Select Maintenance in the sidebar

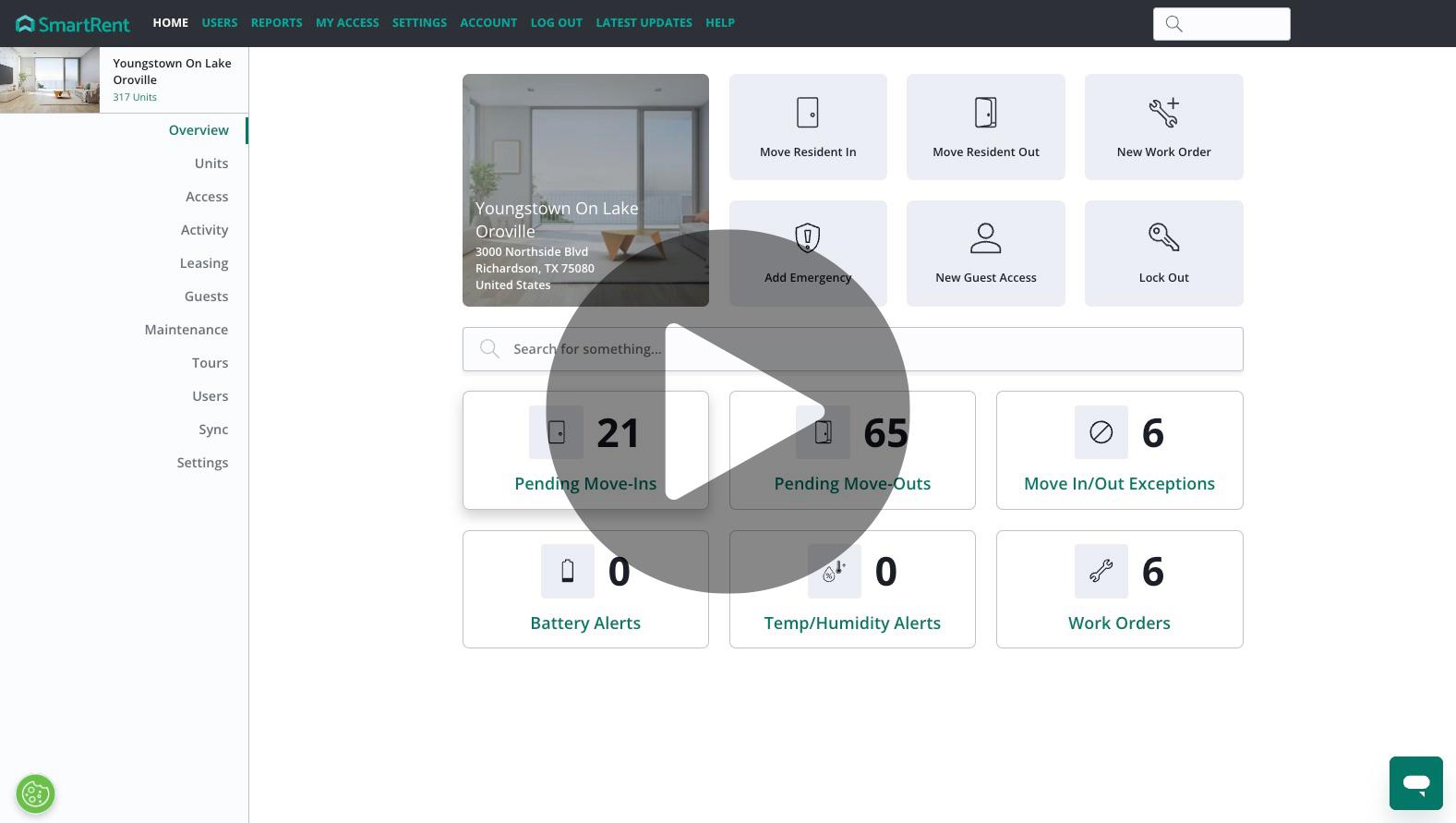pos(186,330)
